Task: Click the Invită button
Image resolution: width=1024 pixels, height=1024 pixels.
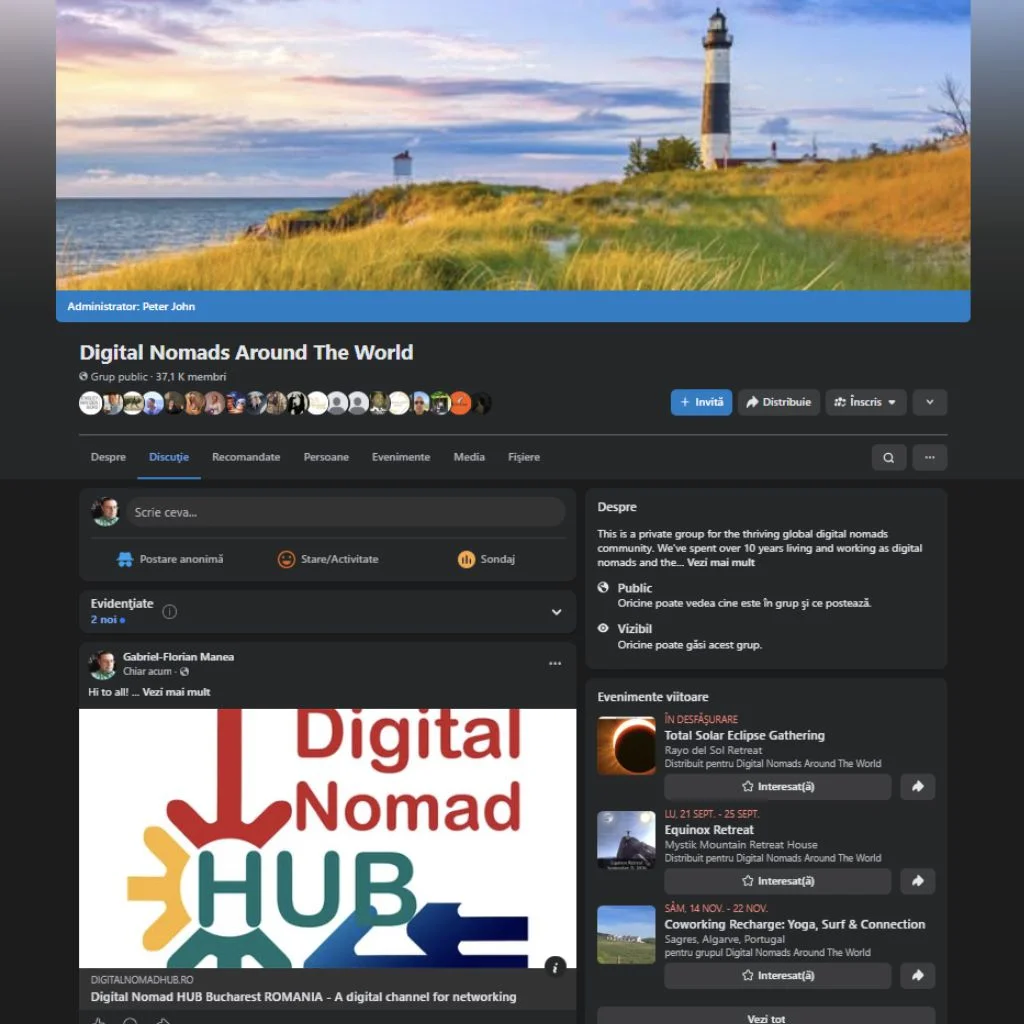Action: pyautogui.click(x=701, y=402)
